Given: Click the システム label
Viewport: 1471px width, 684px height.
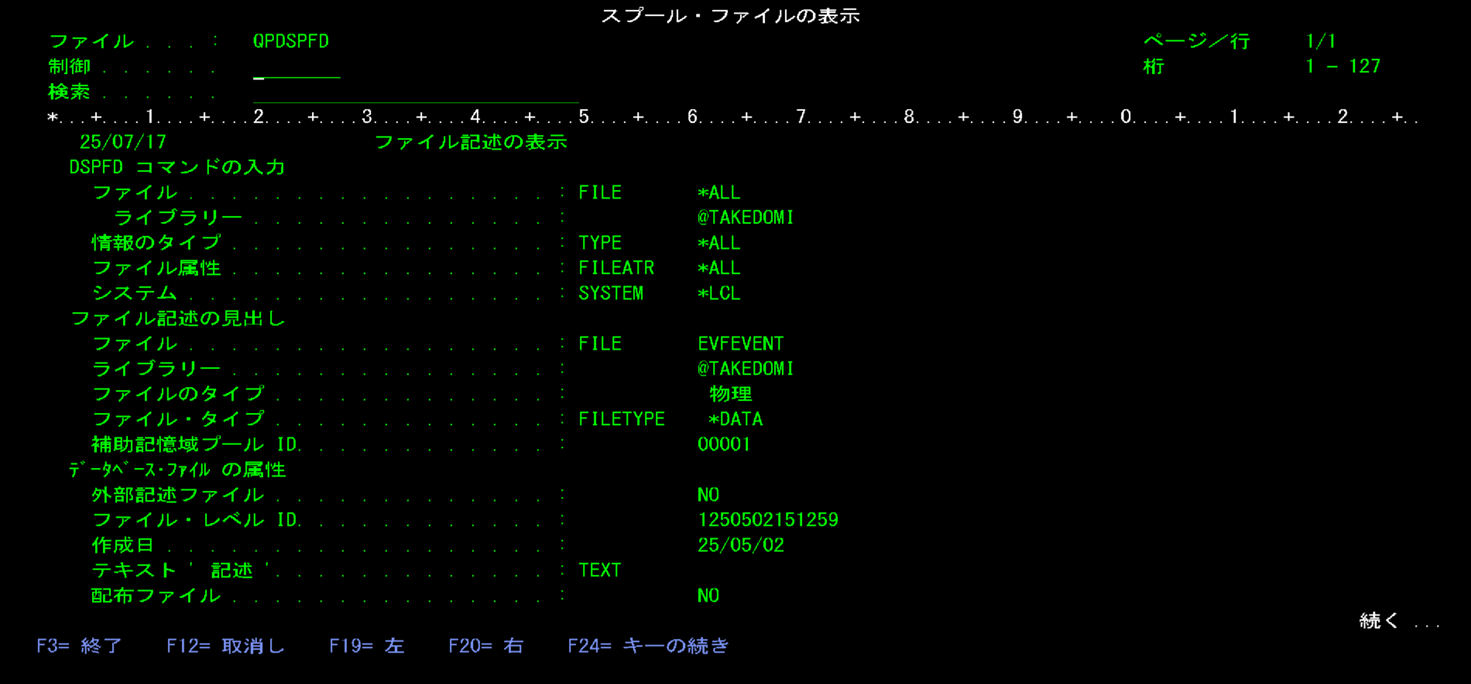Looking at the screenshot, I should point(134,293).
